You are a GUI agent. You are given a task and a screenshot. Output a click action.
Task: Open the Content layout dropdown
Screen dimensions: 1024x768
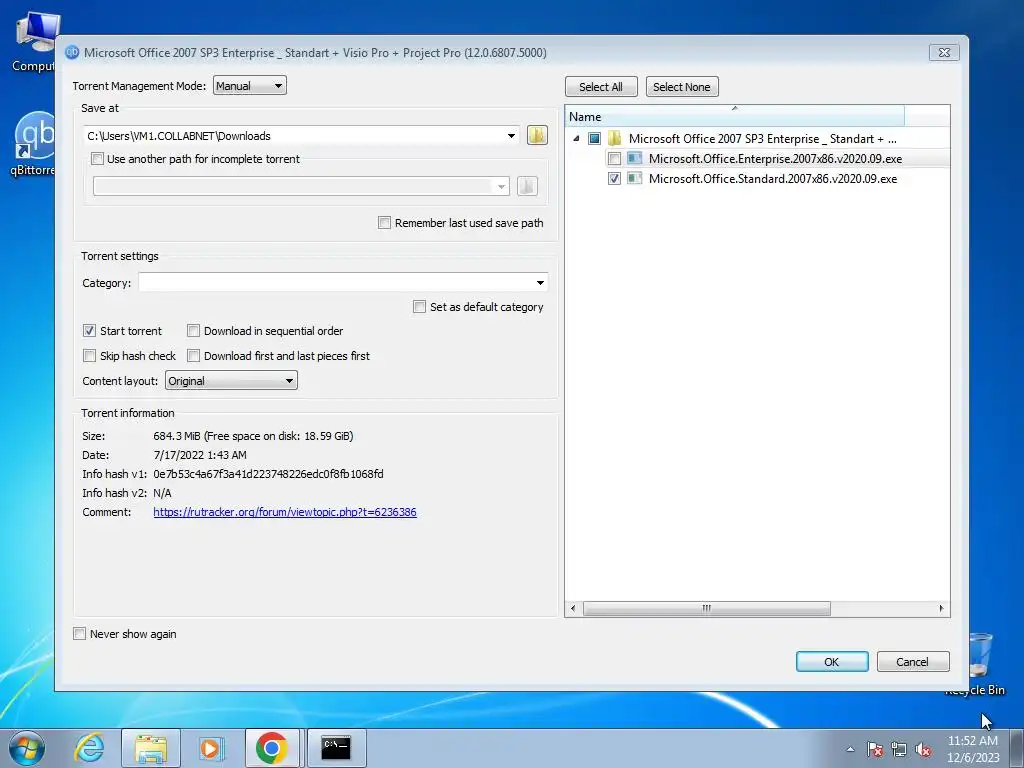(x=231, y=381)
